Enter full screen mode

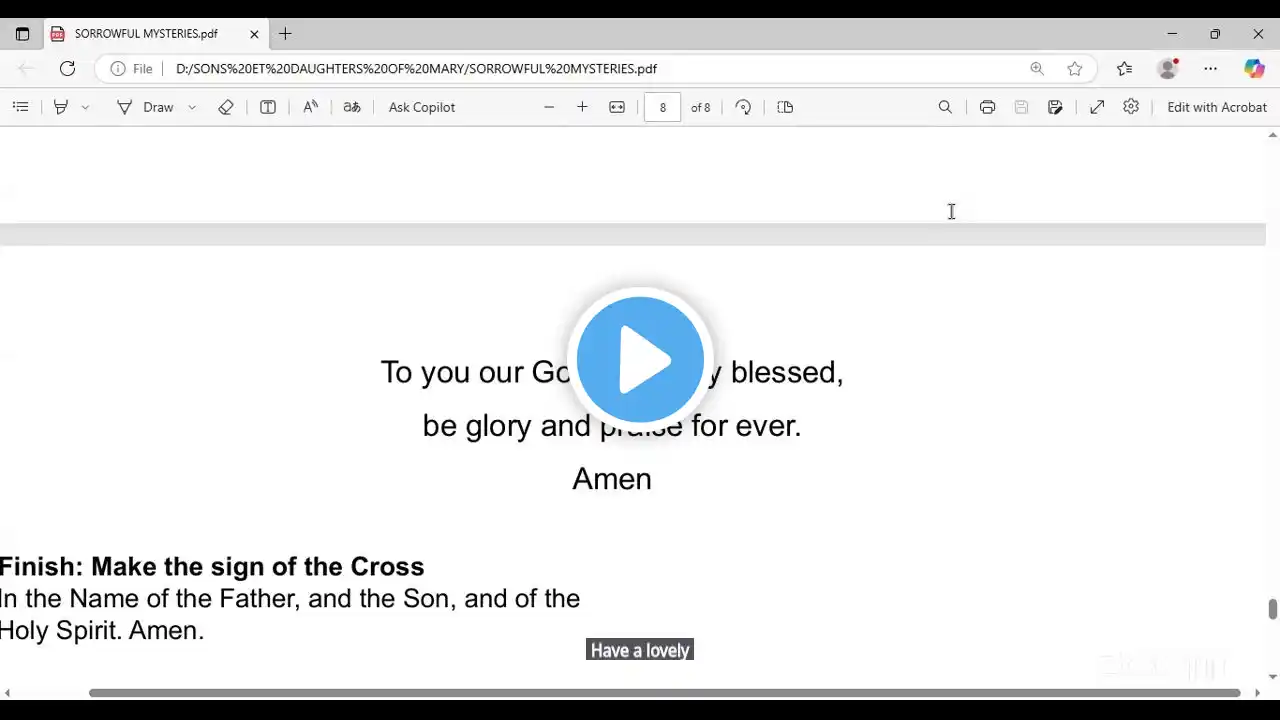tap(1097, 107)
